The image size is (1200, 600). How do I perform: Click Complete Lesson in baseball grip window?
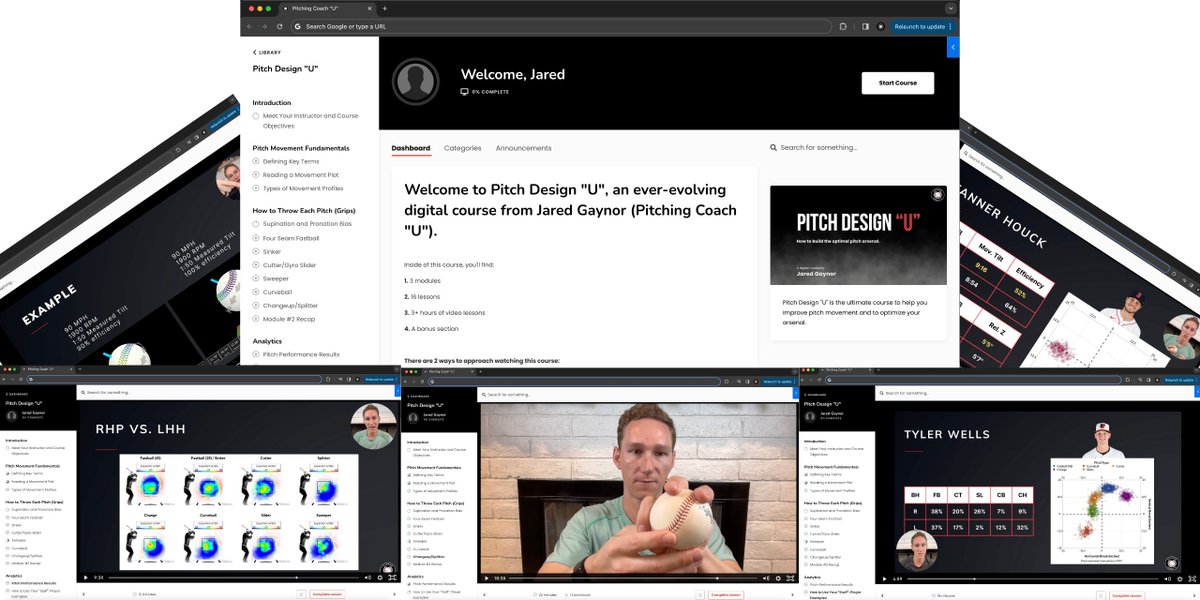(x=728, y=594)
